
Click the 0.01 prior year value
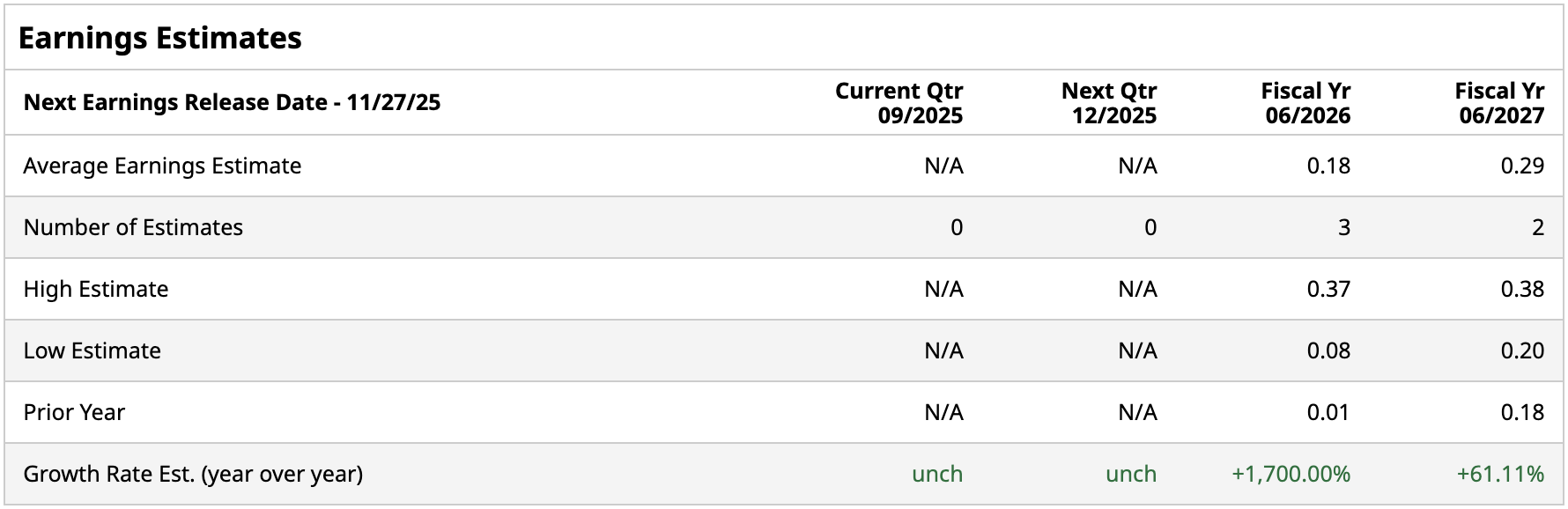[x=1328, y=412]
